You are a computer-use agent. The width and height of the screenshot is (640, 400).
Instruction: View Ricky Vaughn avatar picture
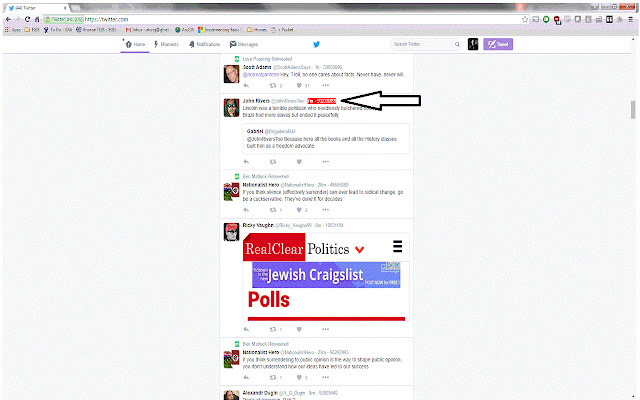pos(231,232)
